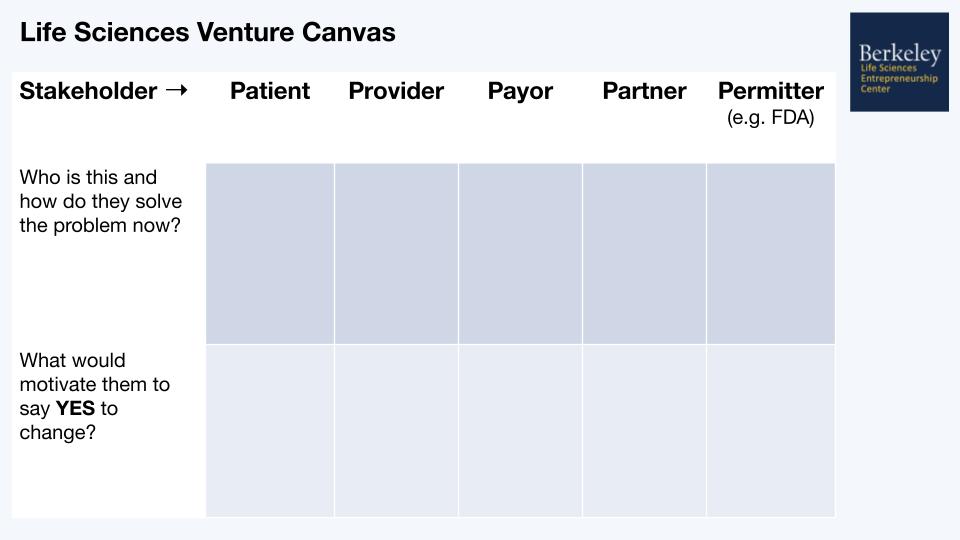Click the Payor column header

(520, 91)
